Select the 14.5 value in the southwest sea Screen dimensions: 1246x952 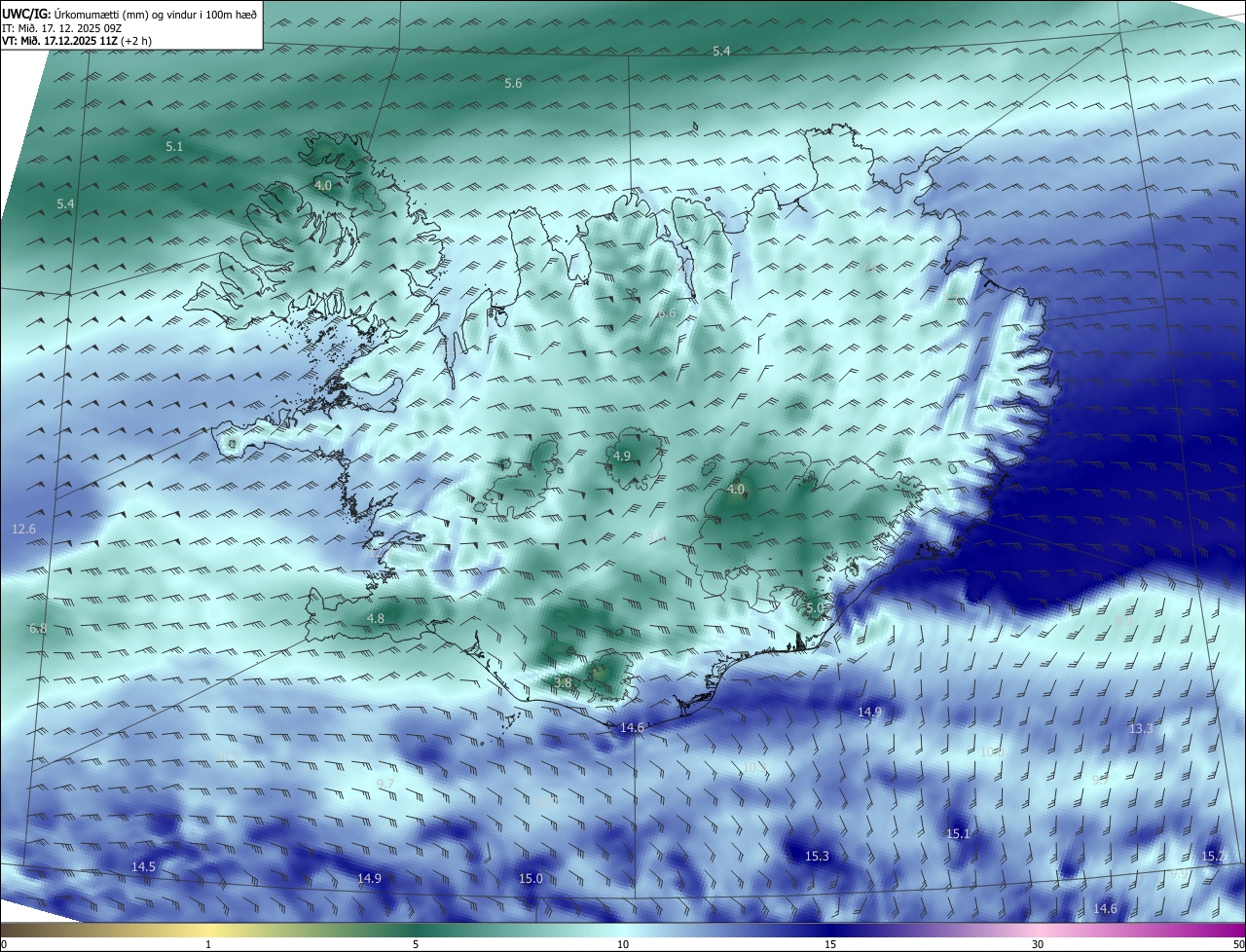pos(143,867)
